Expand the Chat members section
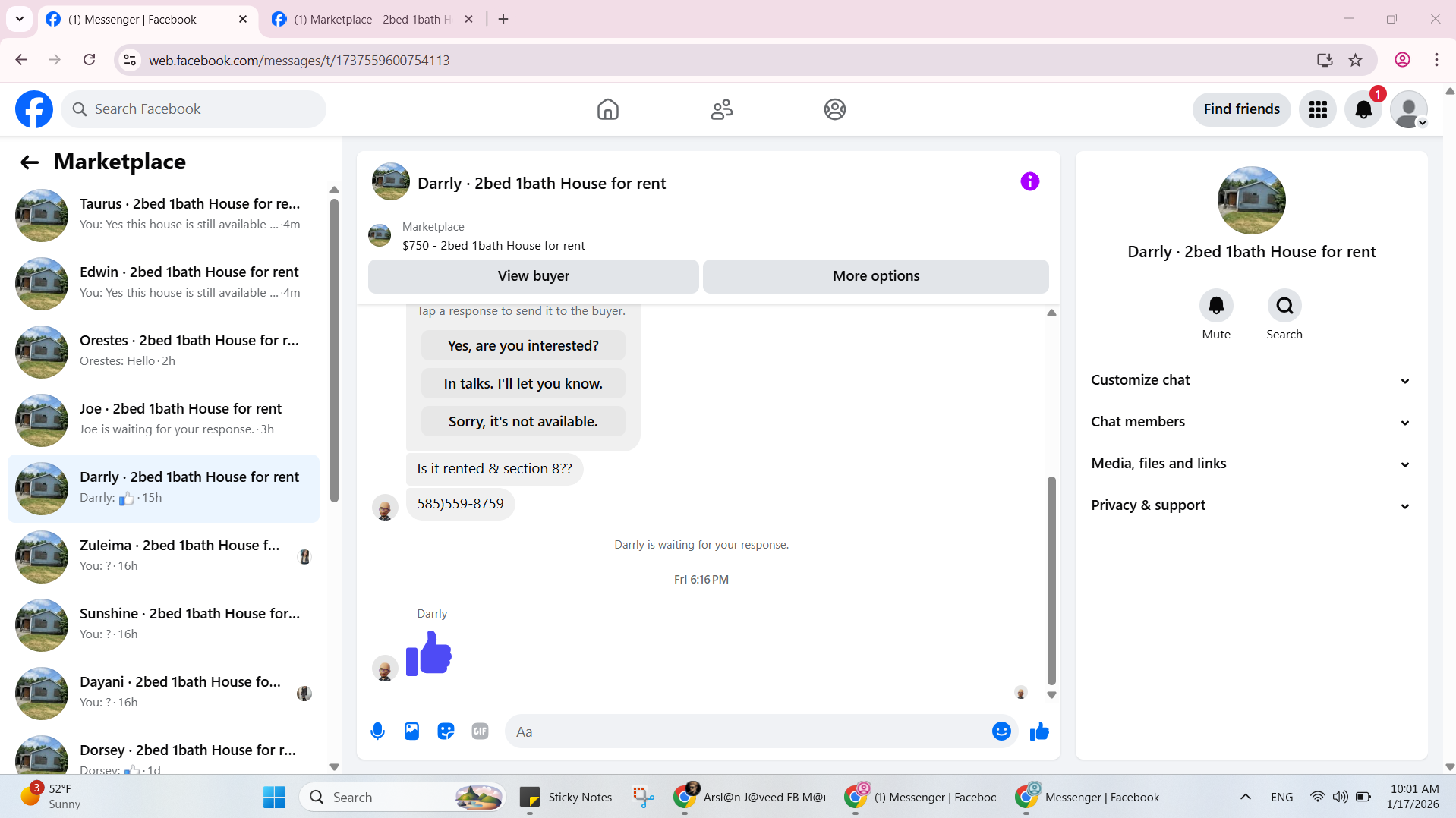Image resolution: width=1456 pixels, height=818 pixels. pos(1251,422)
